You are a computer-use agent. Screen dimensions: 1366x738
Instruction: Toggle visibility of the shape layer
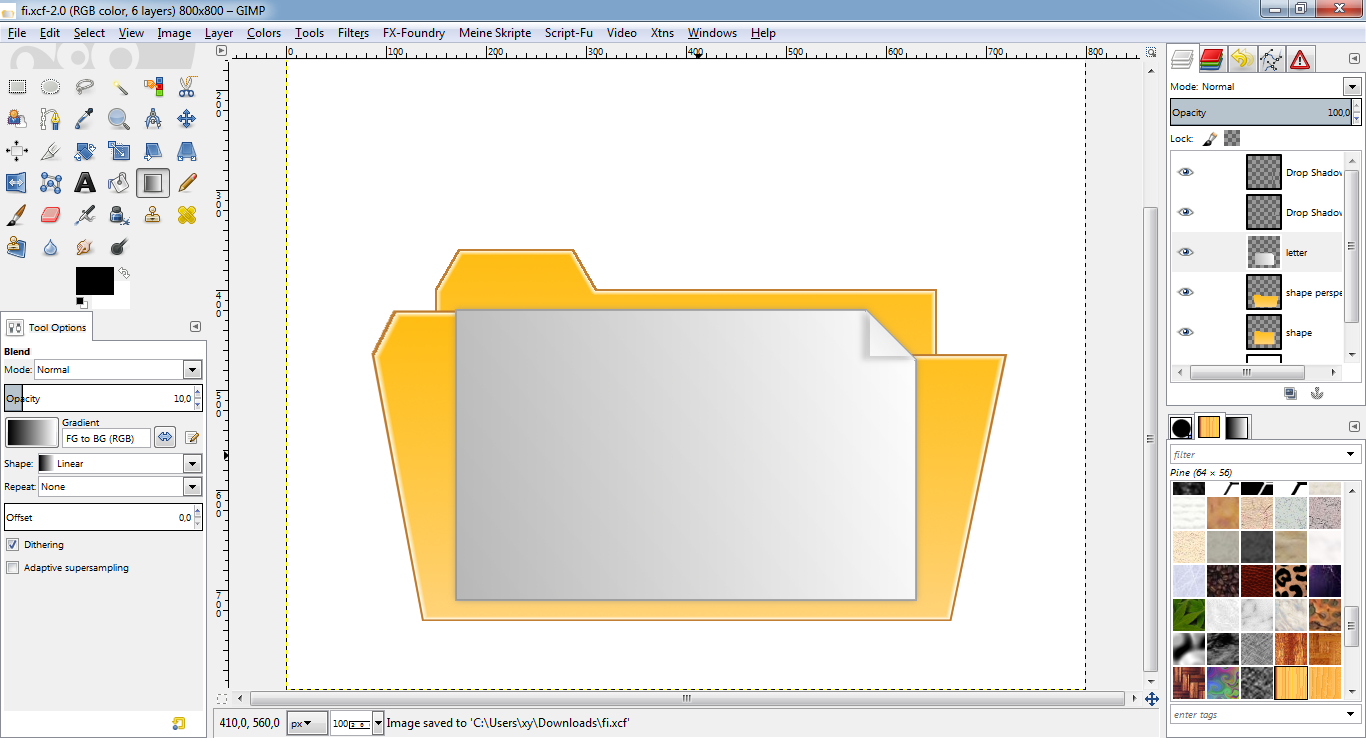point(1185,332)
